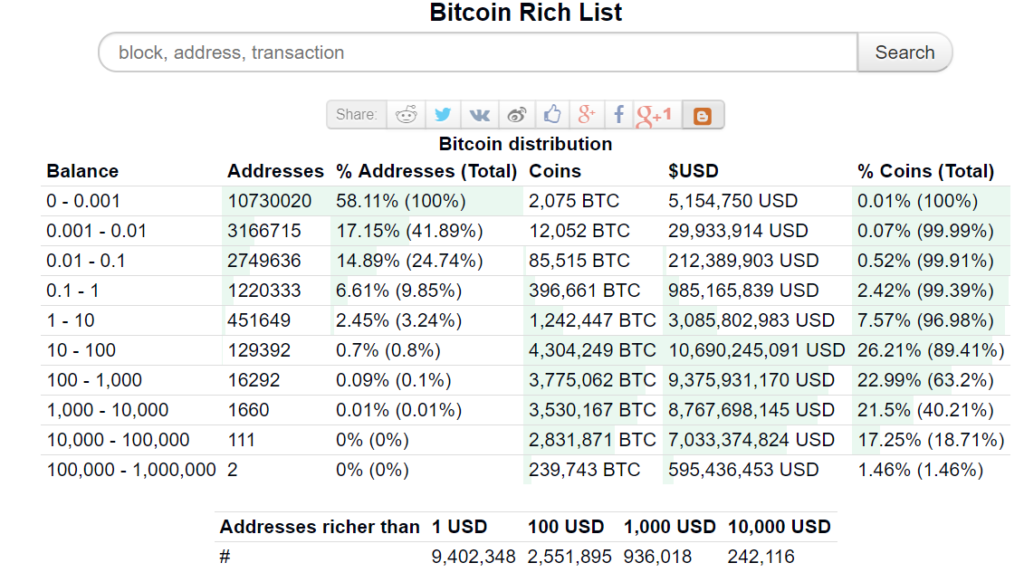
Task: Click the Addresses richer than label
Action: (x=319, y=527)
